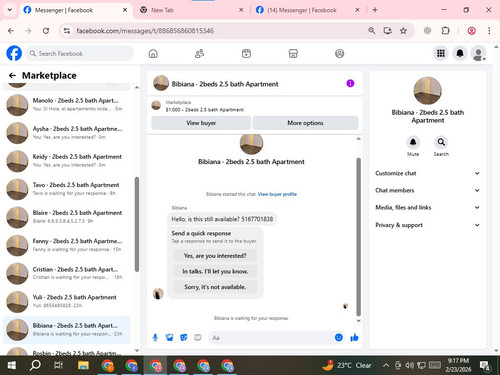Open the Reels video icon

pos(246,53)
